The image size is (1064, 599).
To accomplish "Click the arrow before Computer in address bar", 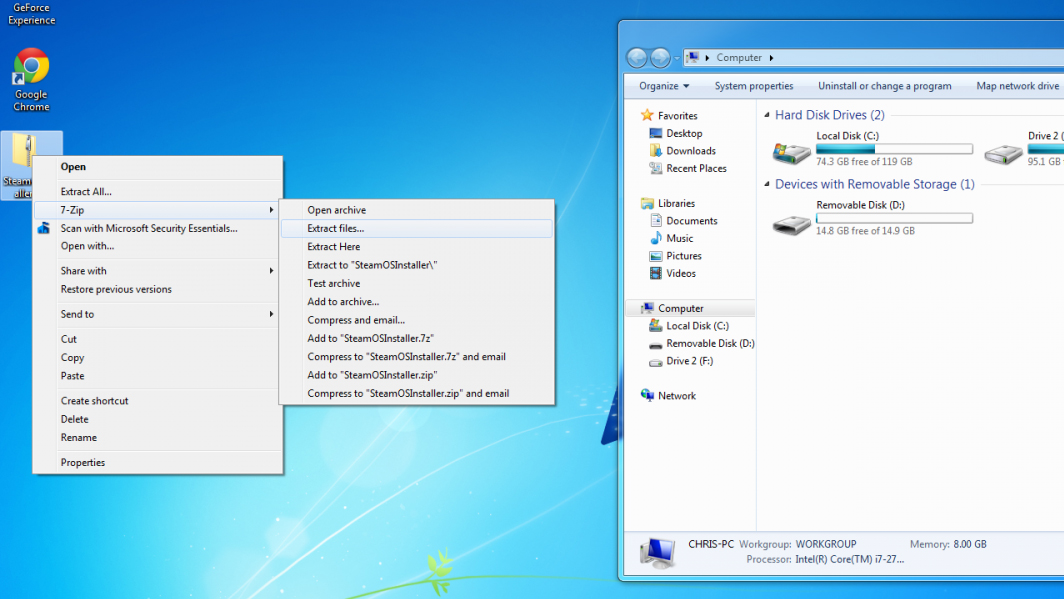I will point(707,58).
